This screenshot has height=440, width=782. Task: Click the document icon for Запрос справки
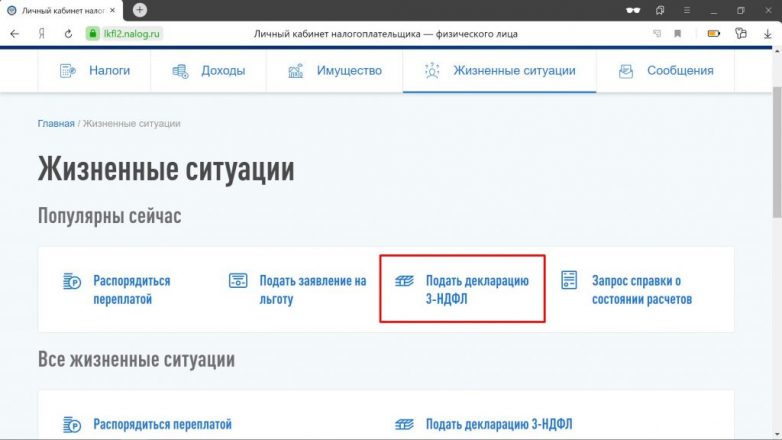pos(569,281)
